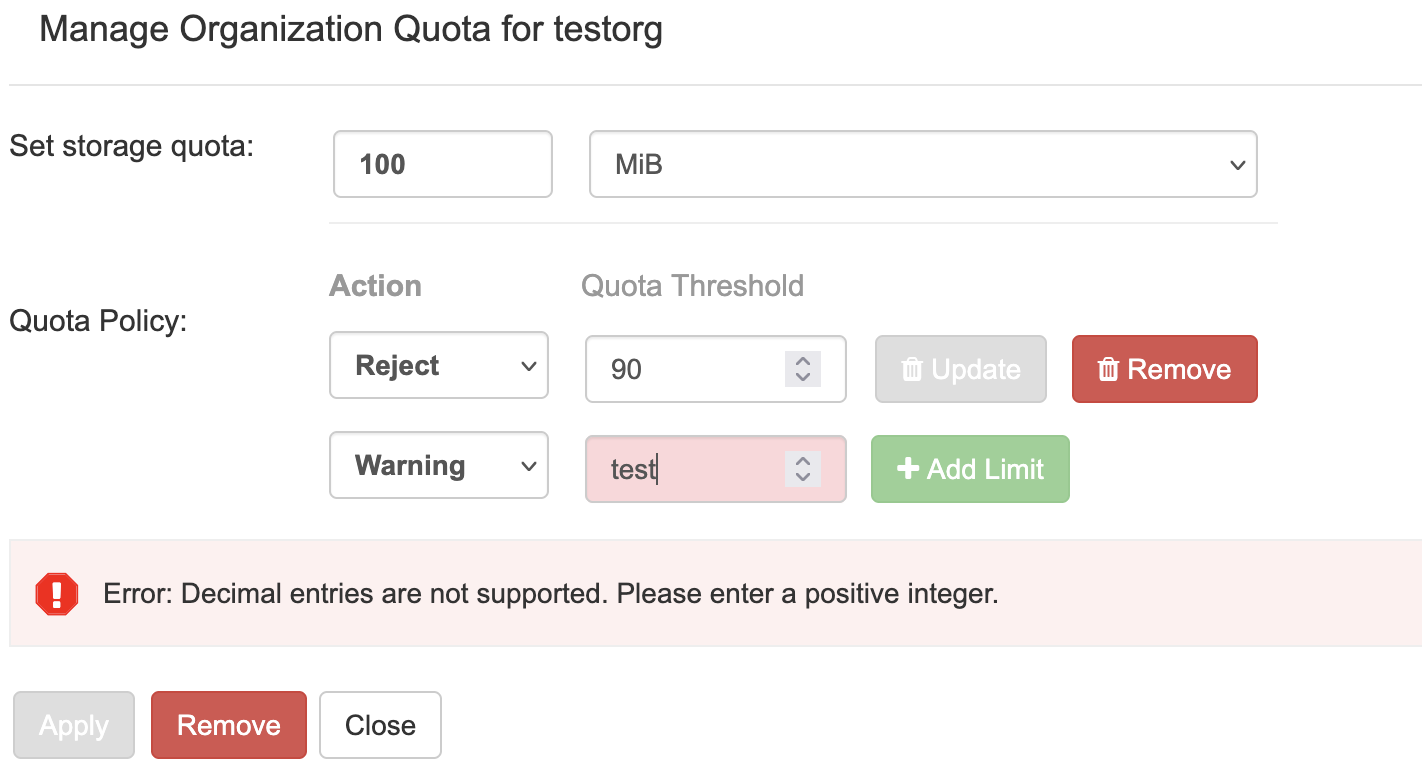Click the bottom Remove button beside Apply

click(229, 725)
